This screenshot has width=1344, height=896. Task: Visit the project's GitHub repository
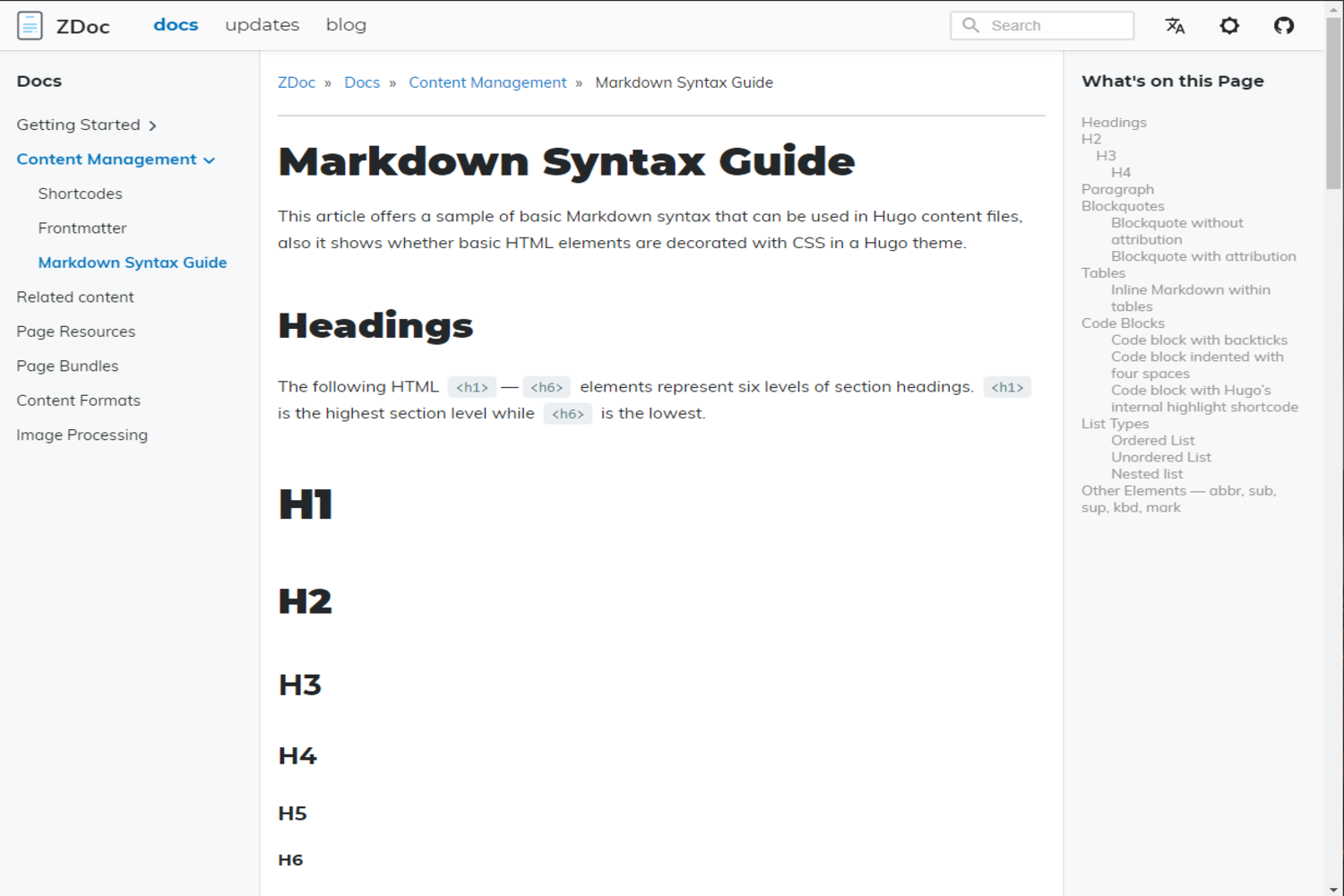[x=1283, y=26]
